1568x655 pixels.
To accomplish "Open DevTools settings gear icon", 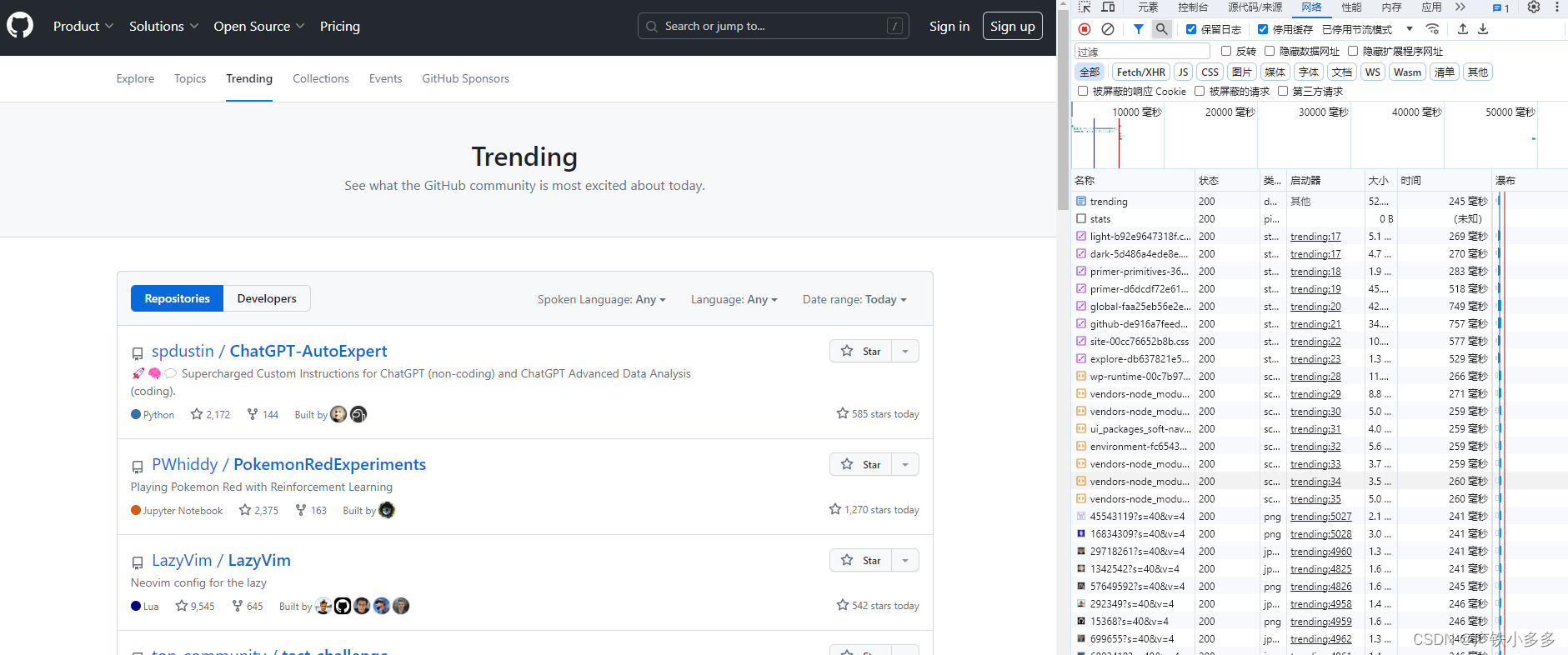I will [1534, 7].
